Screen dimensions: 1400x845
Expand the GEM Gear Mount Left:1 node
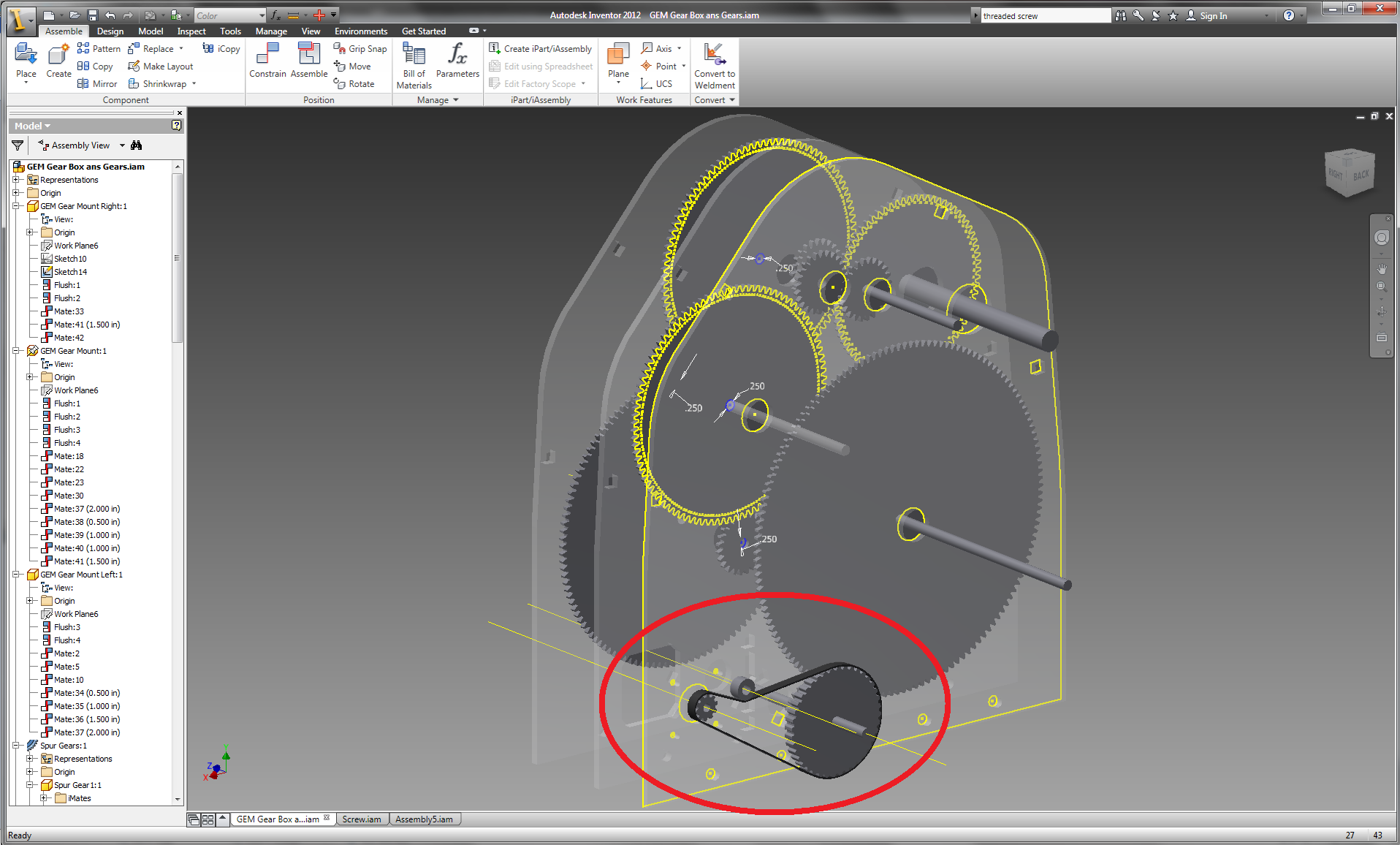[x=17, y=574]
